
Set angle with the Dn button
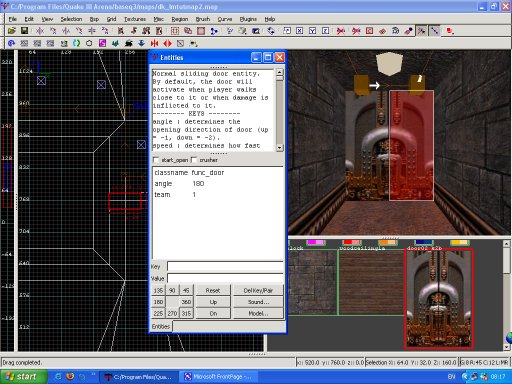(213, 313)
